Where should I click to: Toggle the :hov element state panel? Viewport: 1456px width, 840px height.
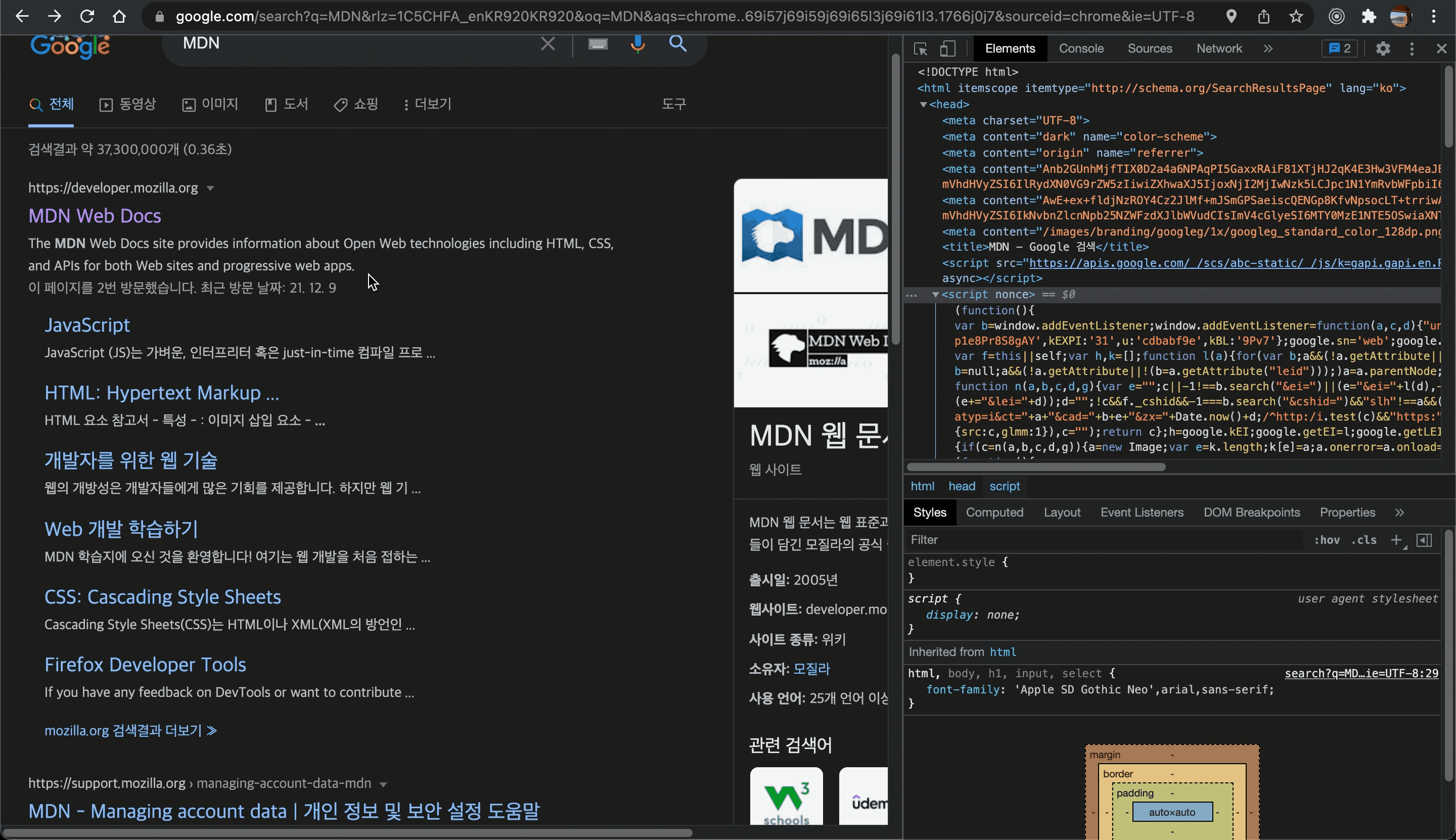pyautogui.click(x=1327, y=540)
